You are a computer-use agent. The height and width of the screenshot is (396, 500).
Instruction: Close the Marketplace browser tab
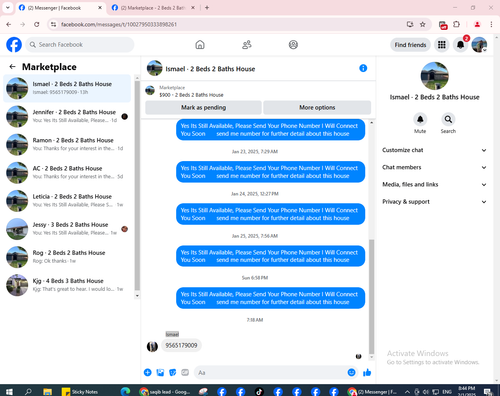[193, 8]
